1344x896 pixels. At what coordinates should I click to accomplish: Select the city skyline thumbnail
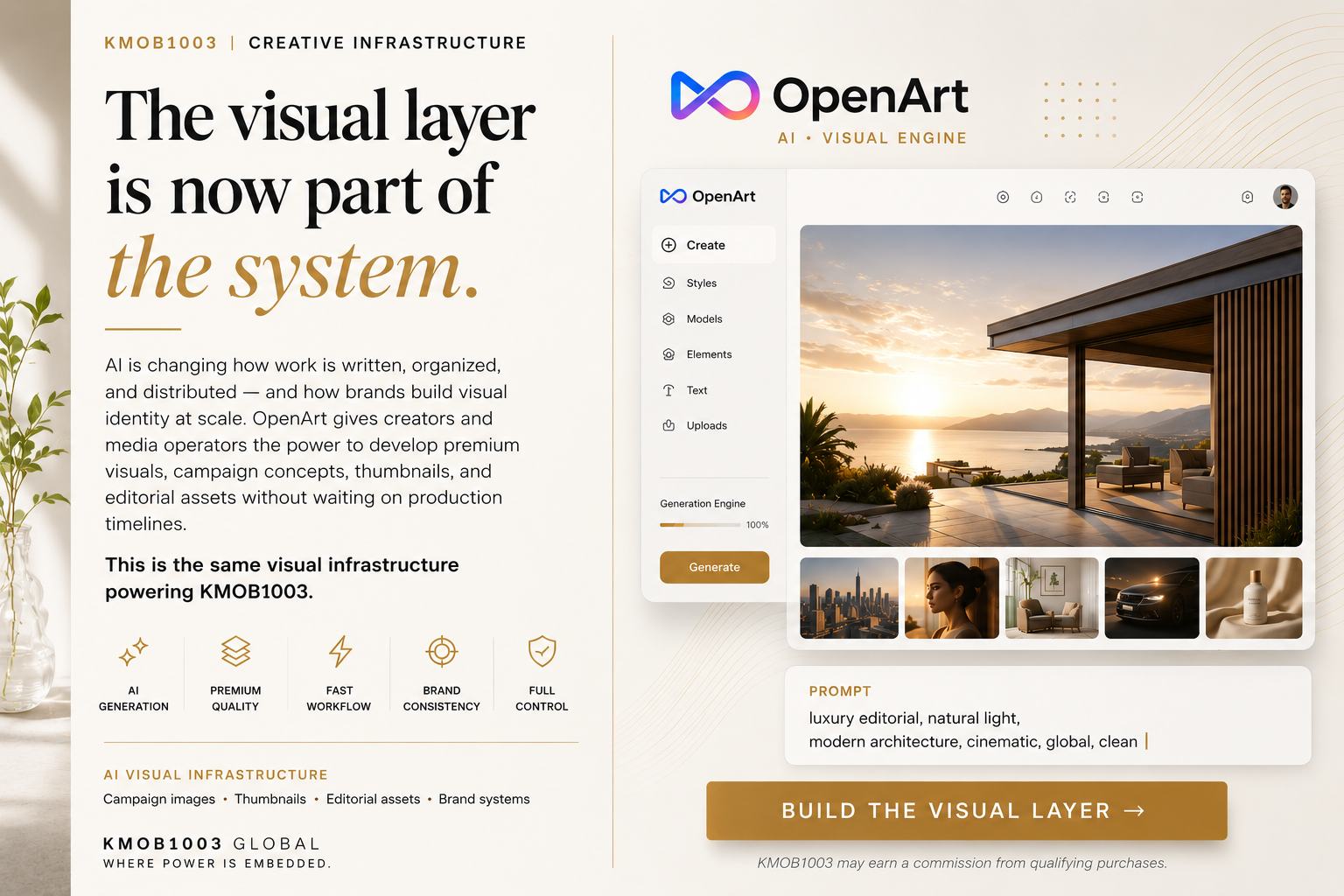850,598
